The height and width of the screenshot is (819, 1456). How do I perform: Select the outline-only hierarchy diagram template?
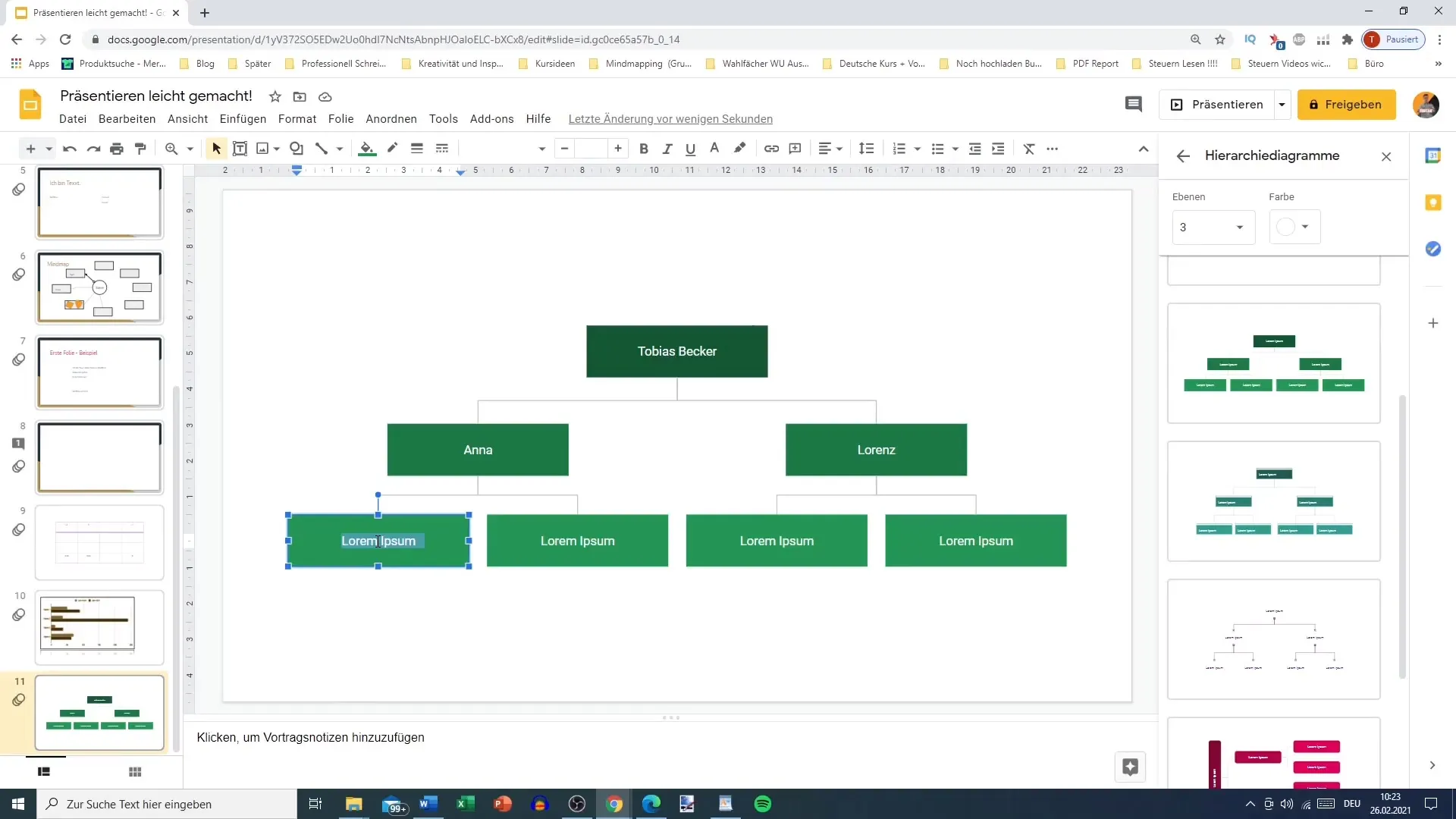pos(1274,639)
